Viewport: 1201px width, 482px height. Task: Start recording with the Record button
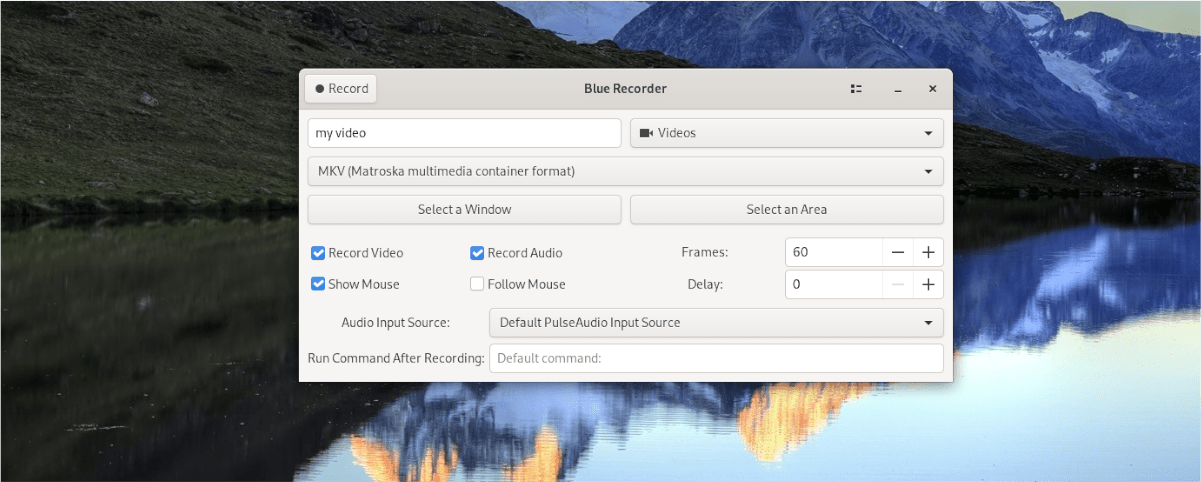pyautogui.click(x=341, y=88)
